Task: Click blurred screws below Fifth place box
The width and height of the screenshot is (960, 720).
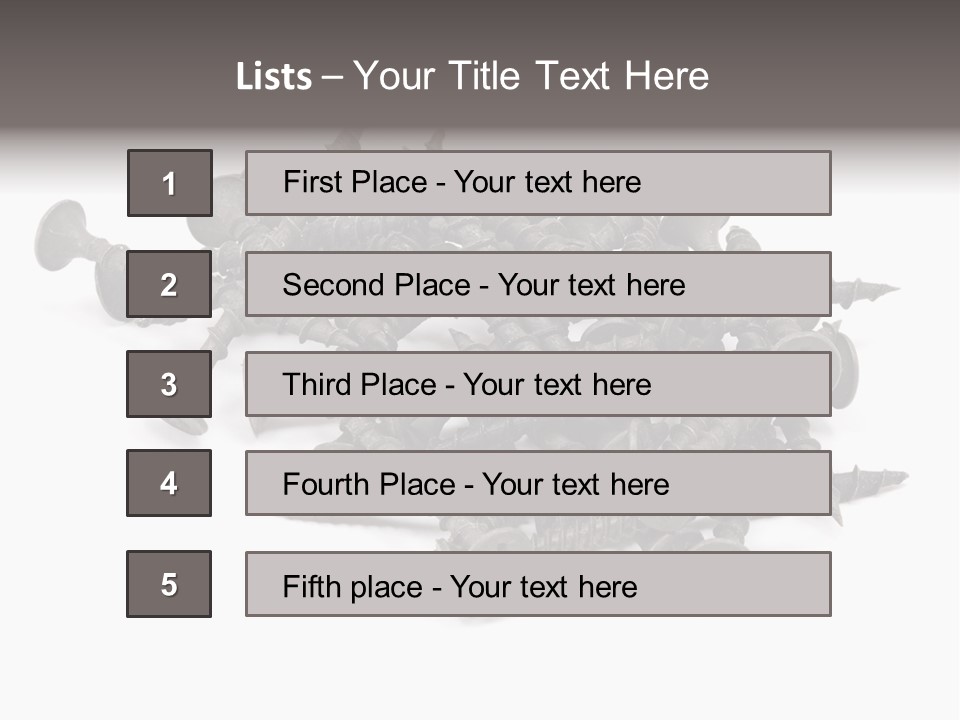Action: click(x=540, y=628)
